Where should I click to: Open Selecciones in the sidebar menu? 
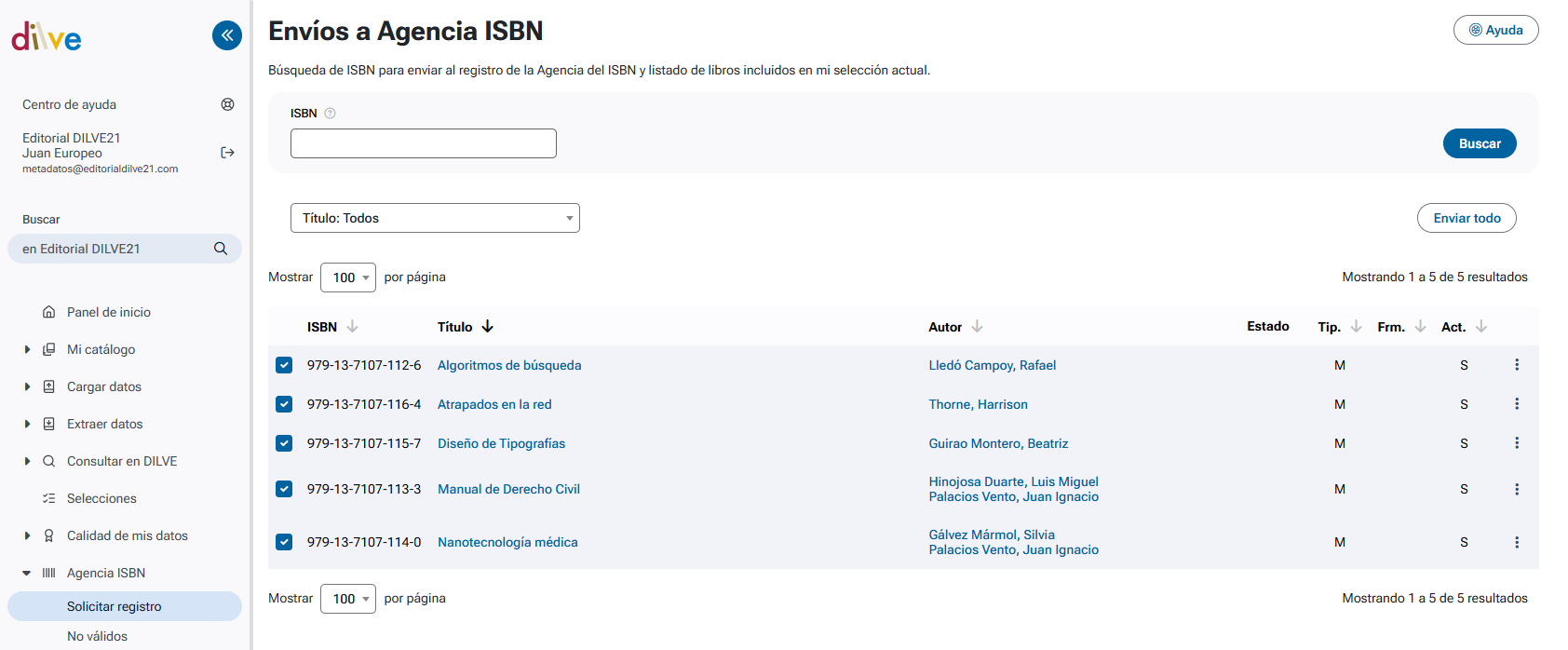[x=101, y=498]
